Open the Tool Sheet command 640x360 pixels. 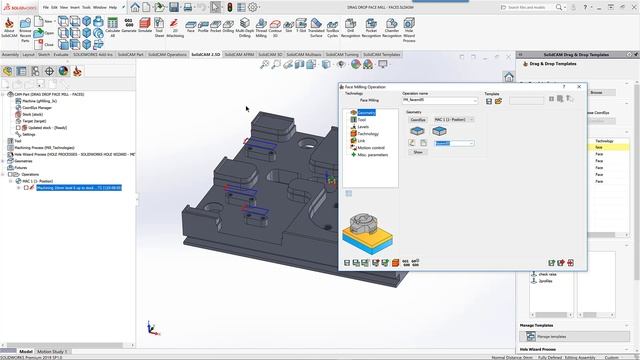159,27
